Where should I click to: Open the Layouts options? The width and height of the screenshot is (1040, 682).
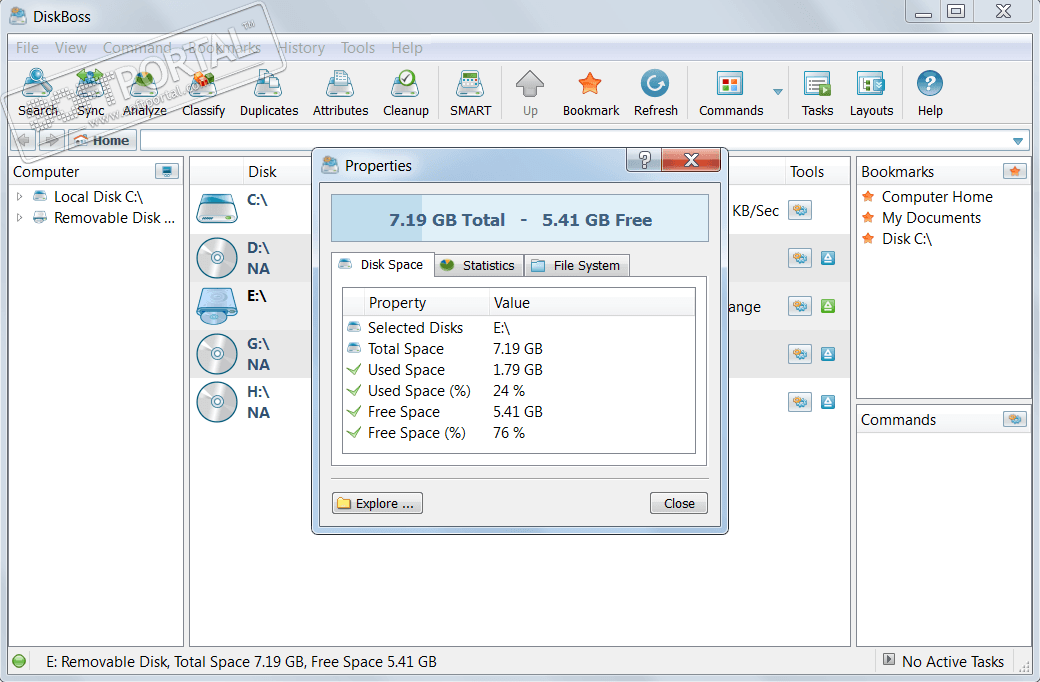(x=872, y=93)
